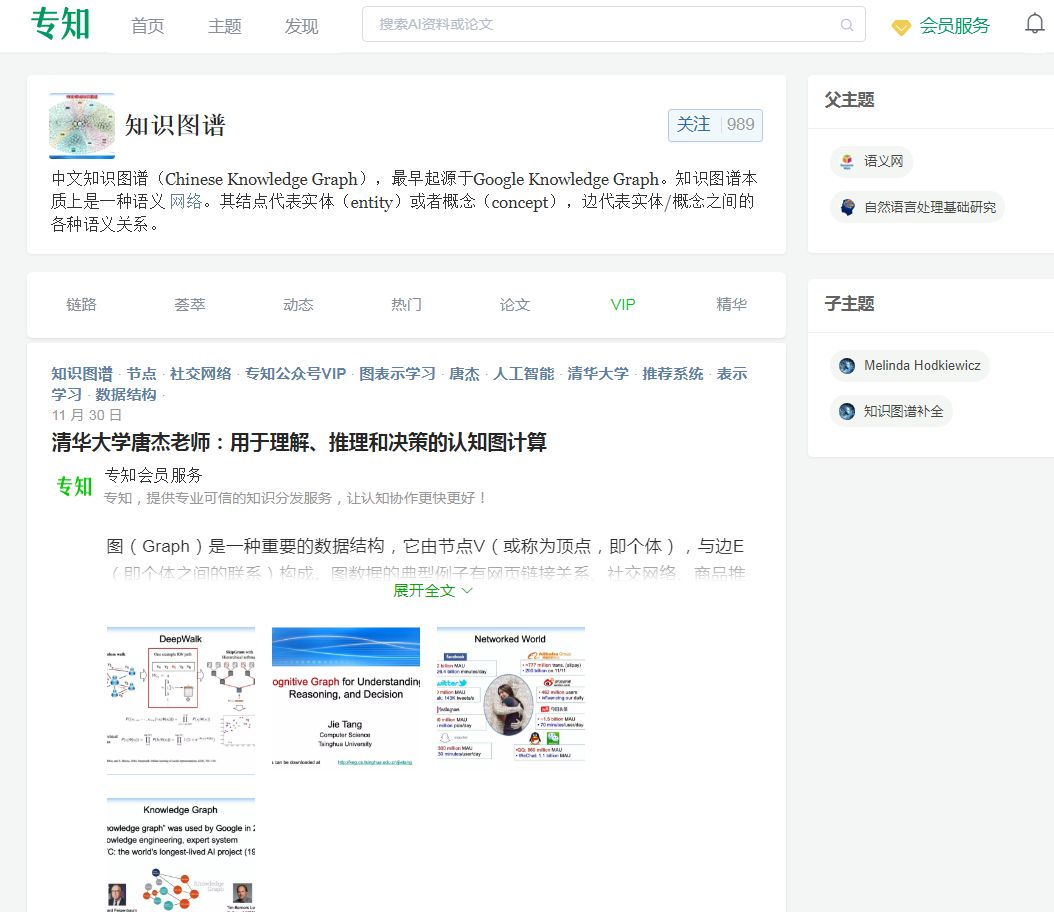Click the 专知会员服务 author name
The height and width of the screenshot is (912, 1054).
(153, 475)
